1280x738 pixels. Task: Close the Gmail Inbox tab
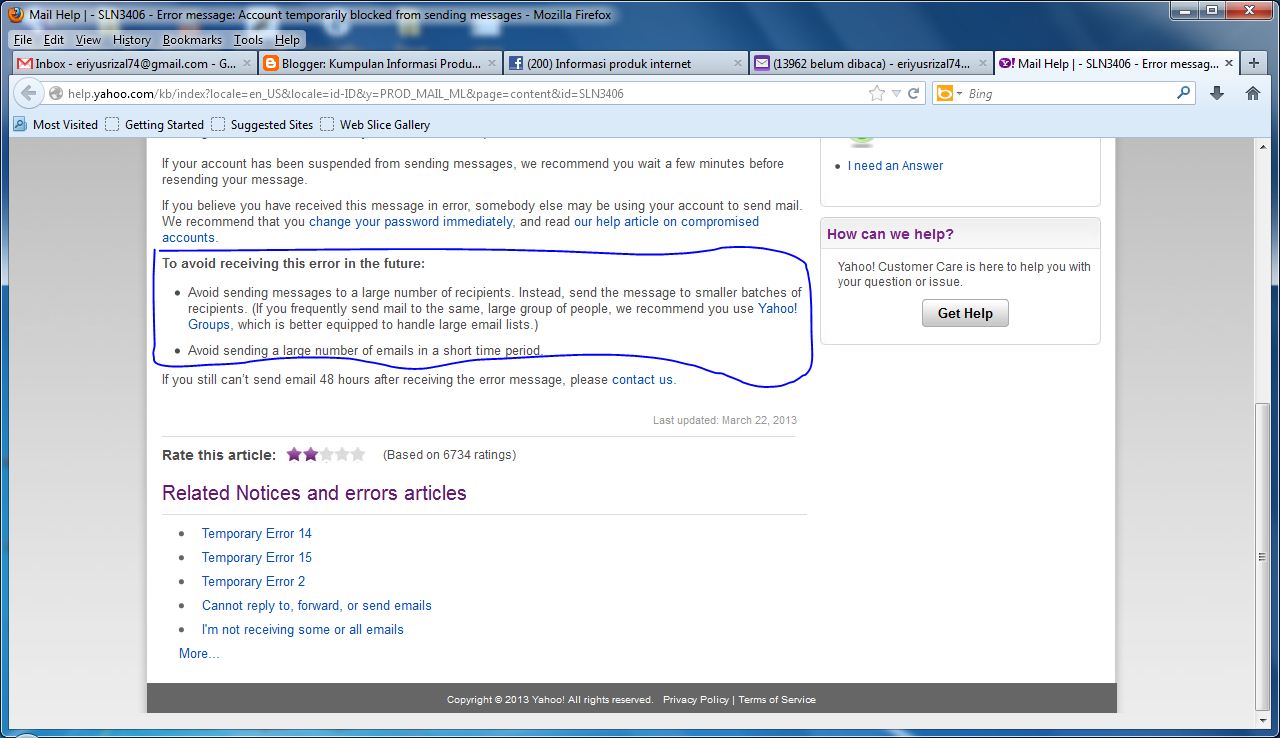pyautogui.click(x=245, y=63)
